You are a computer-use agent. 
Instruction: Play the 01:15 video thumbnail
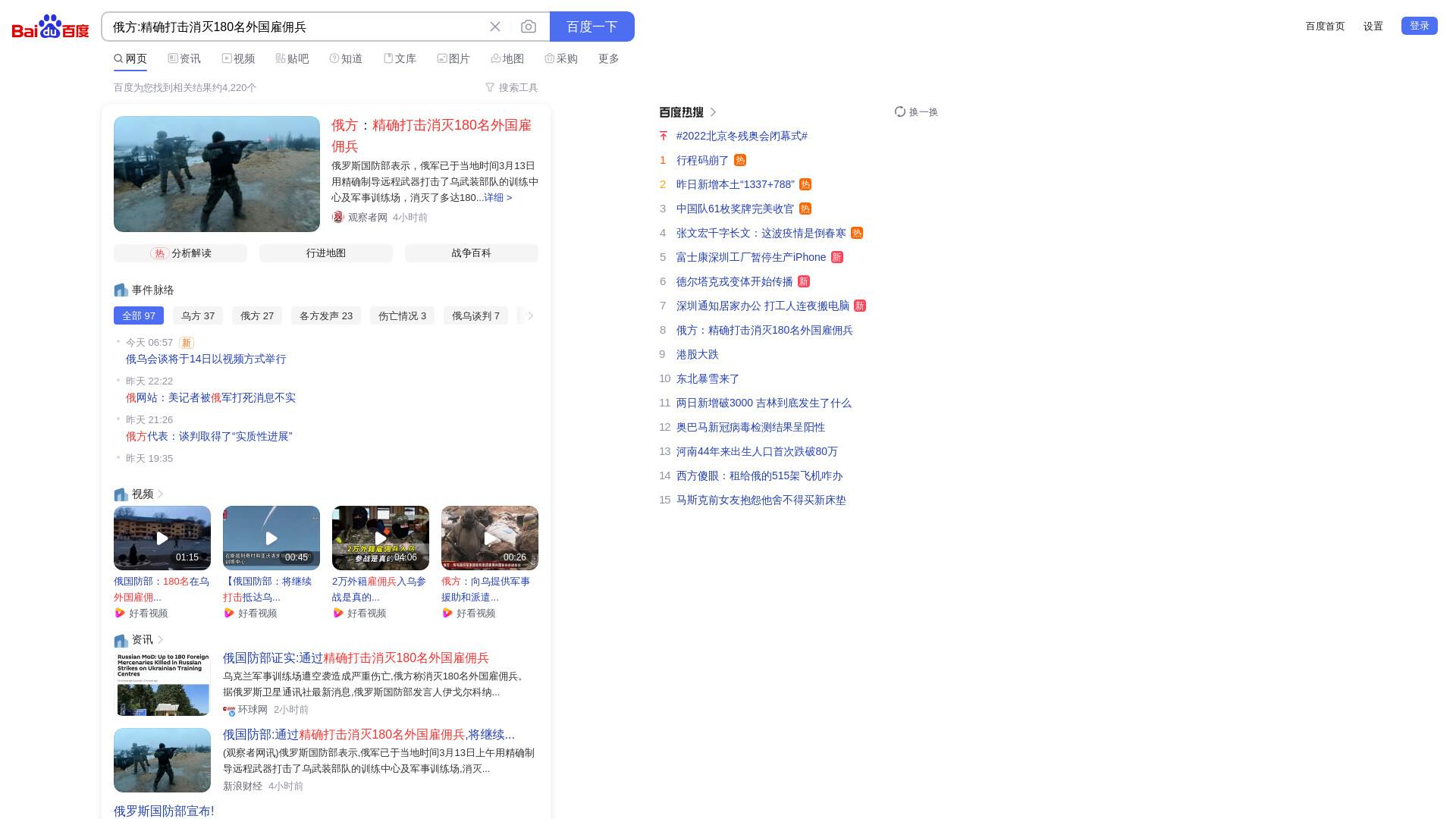click(x=162, y=538)
